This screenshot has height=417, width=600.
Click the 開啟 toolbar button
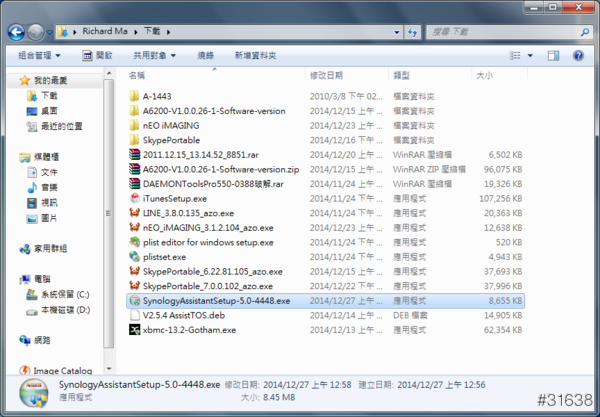(x=98, y=56)
